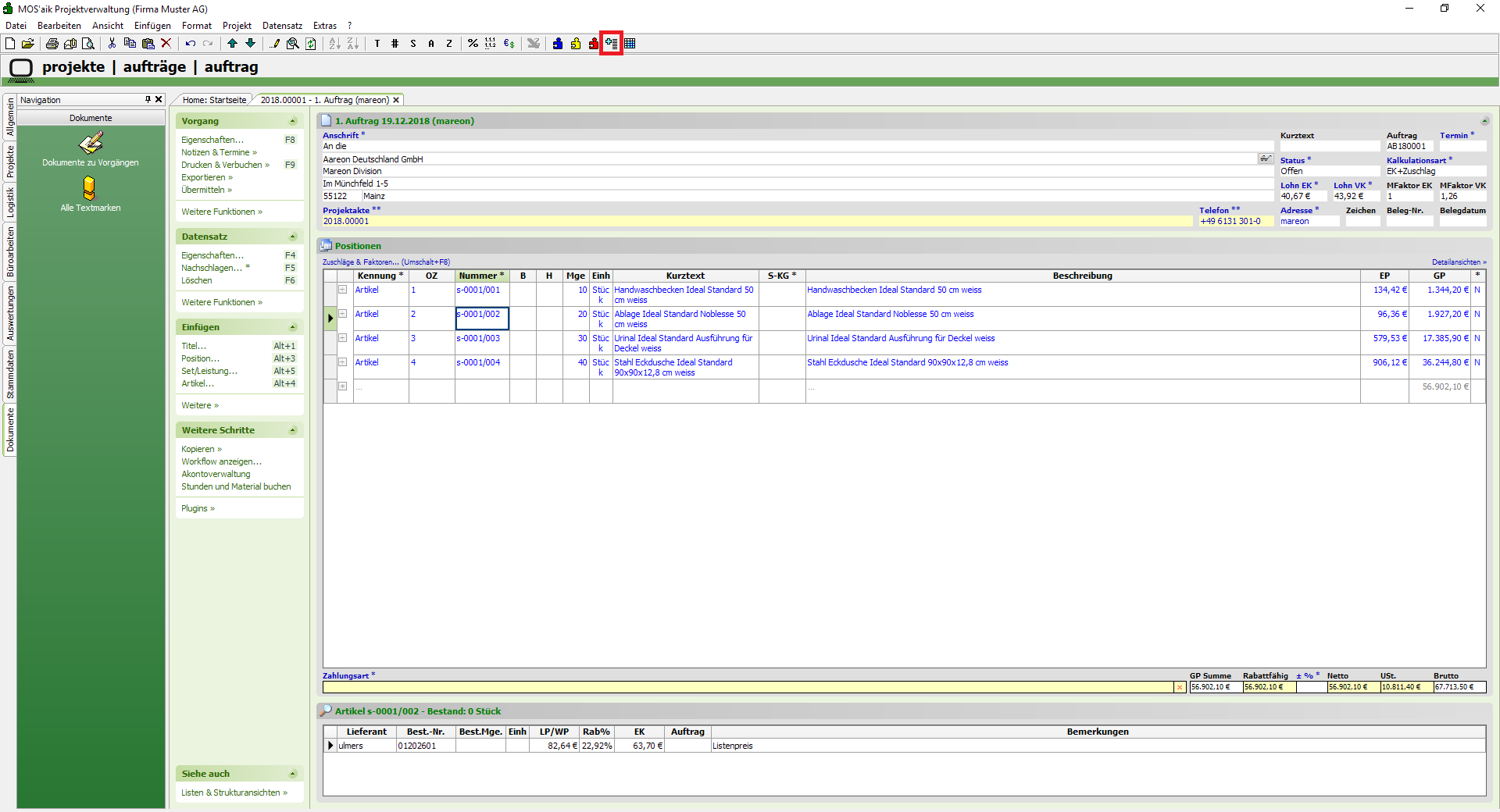Expand row 4 Stahl Eckdusche position
The width and height of the screenshot is (1500, 812).
(x=342, y=362)
